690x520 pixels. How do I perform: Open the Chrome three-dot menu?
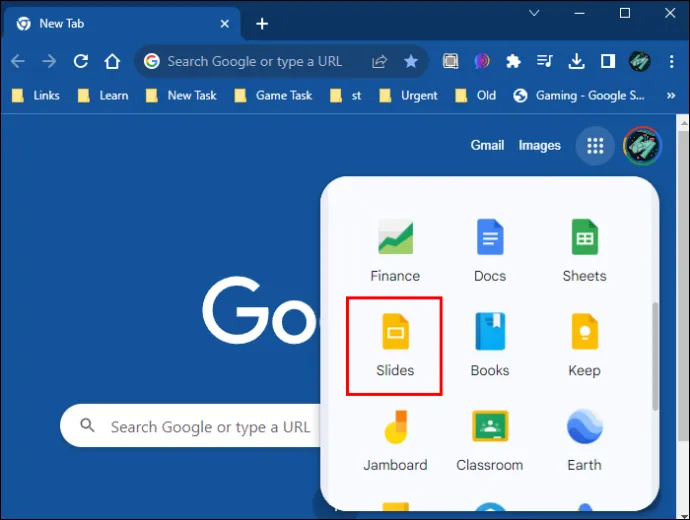pyautogui.click(x=672, y=61)
